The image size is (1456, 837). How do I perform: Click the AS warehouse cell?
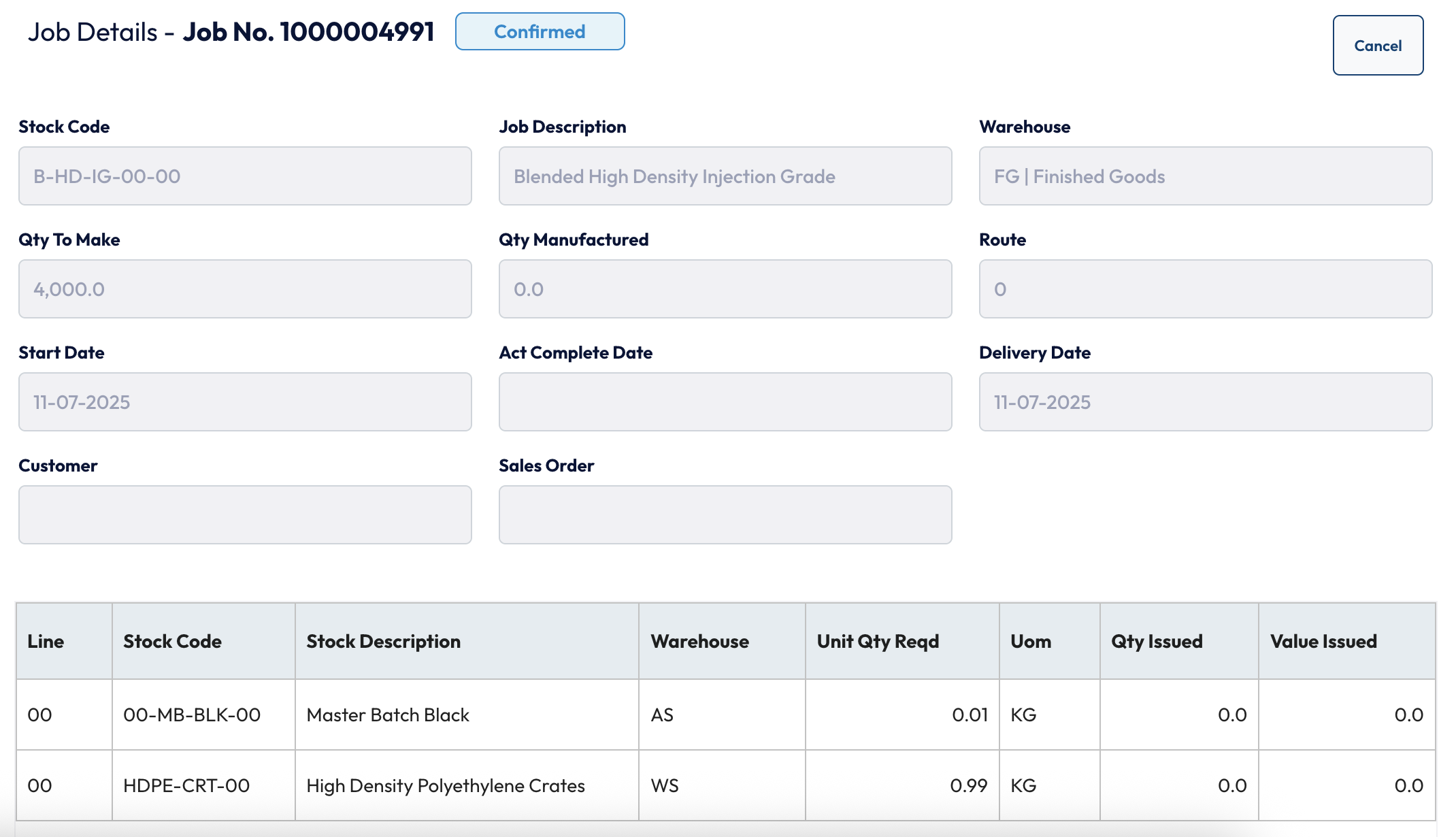pos(722,715)
